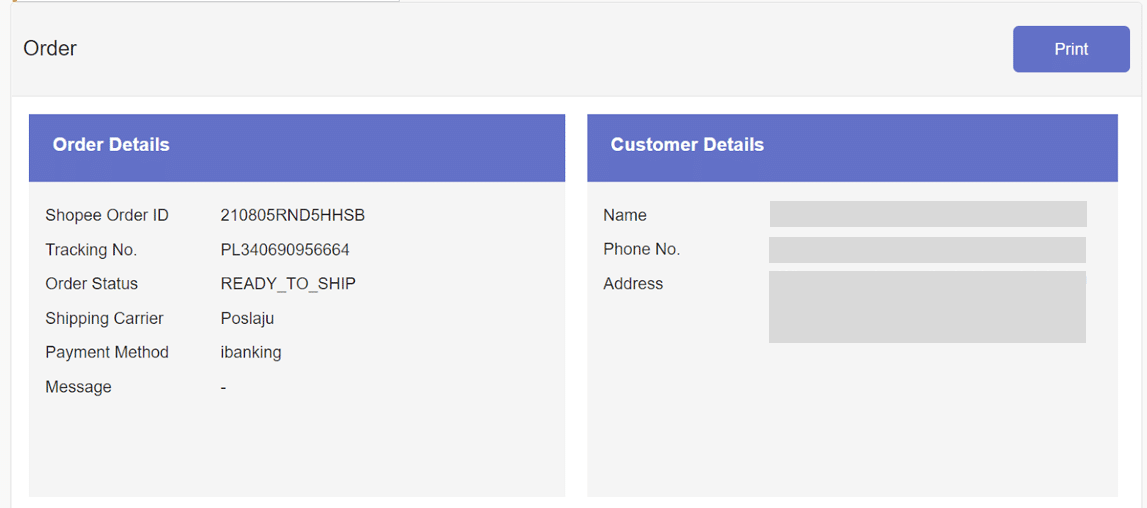Viewport: 1147px width, 508px height.
Task: Click the customer Address label
Action: [633, 284]
